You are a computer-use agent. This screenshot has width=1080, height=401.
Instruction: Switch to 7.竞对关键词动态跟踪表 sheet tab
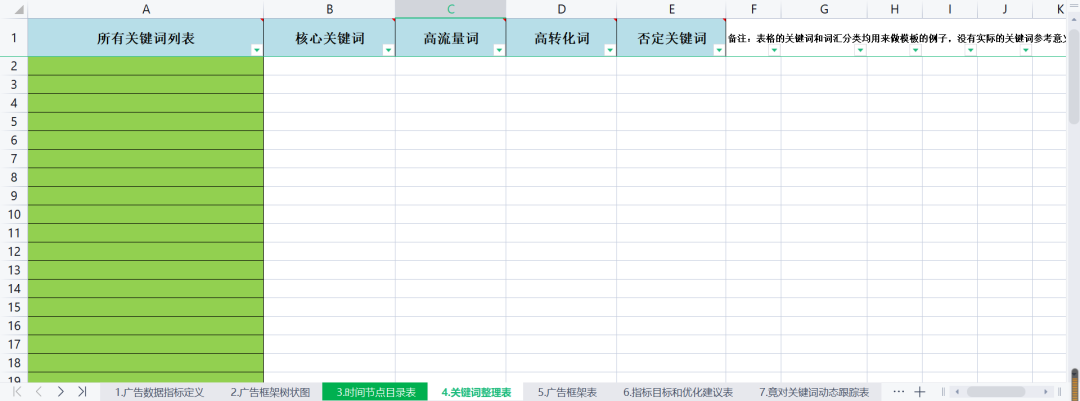[x=814, y=392]
